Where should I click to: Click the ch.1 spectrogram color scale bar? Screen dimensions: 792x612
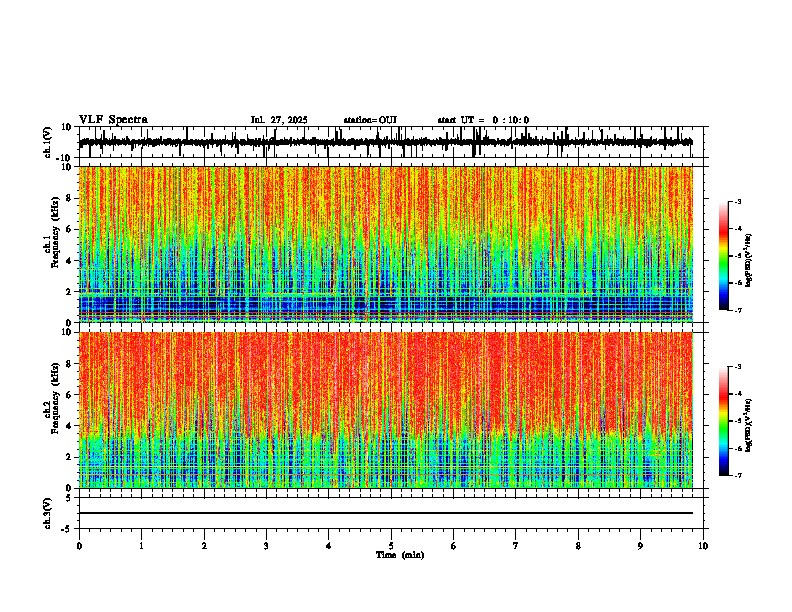pyautogui.click(x=723, y=256)
